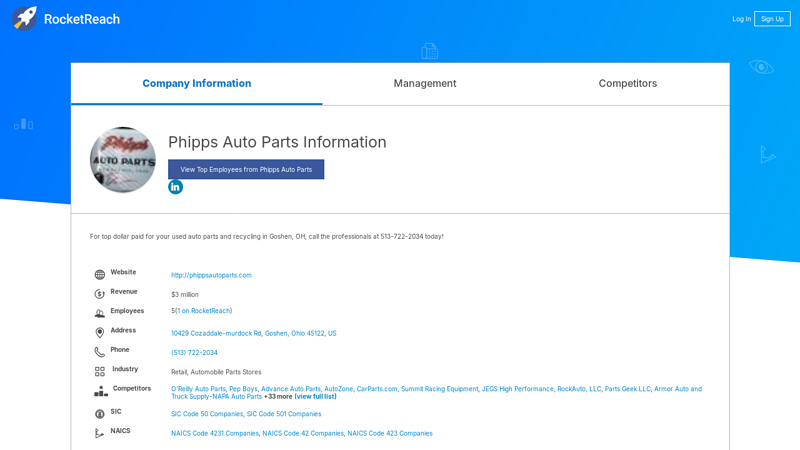Click the Sign Up button
800x450 pixels.
[772, 19]
